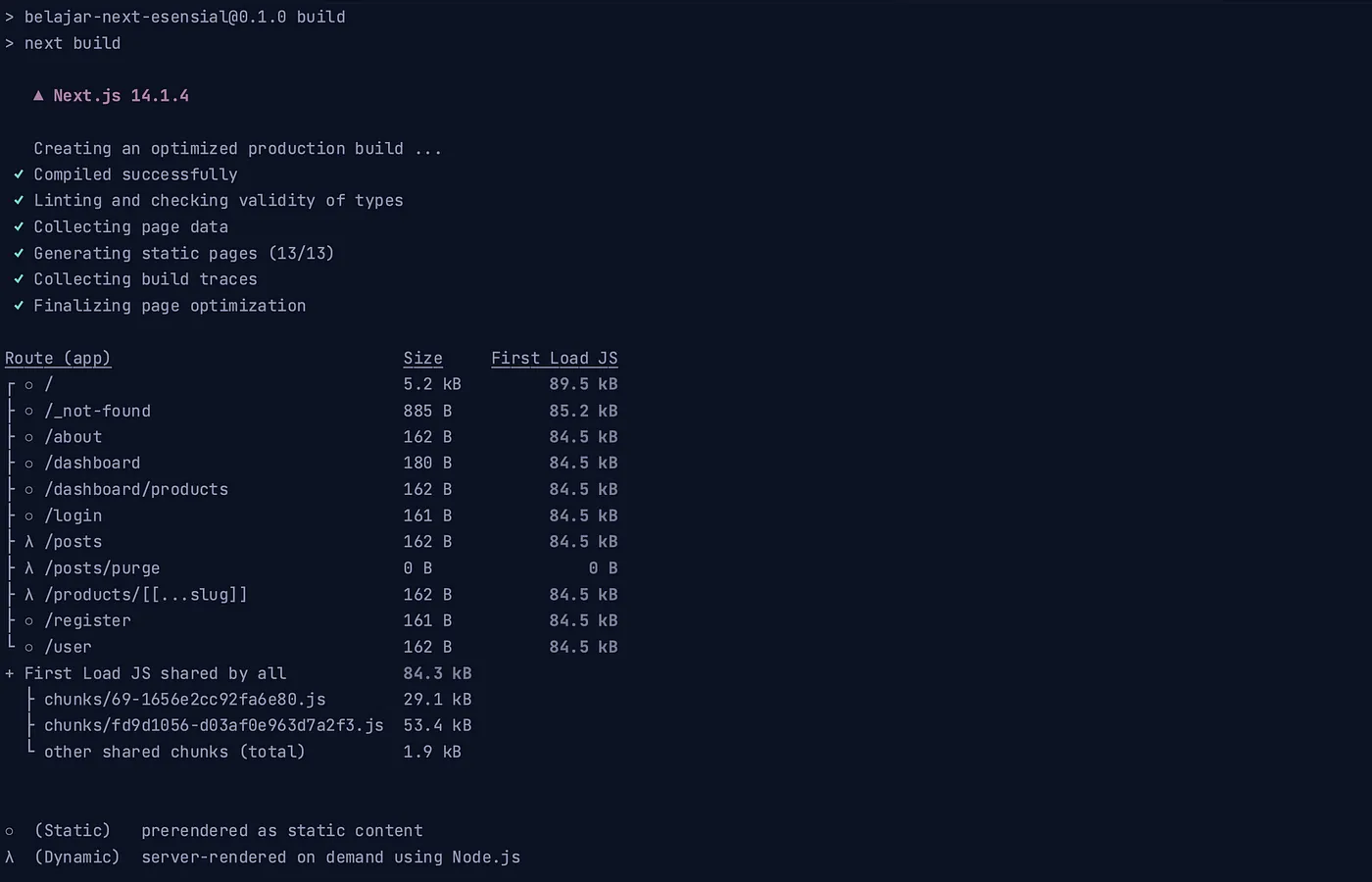Click the Route (app) column header
The width and height of the screenshot is (1372, 882).
[x=58, y=359]
